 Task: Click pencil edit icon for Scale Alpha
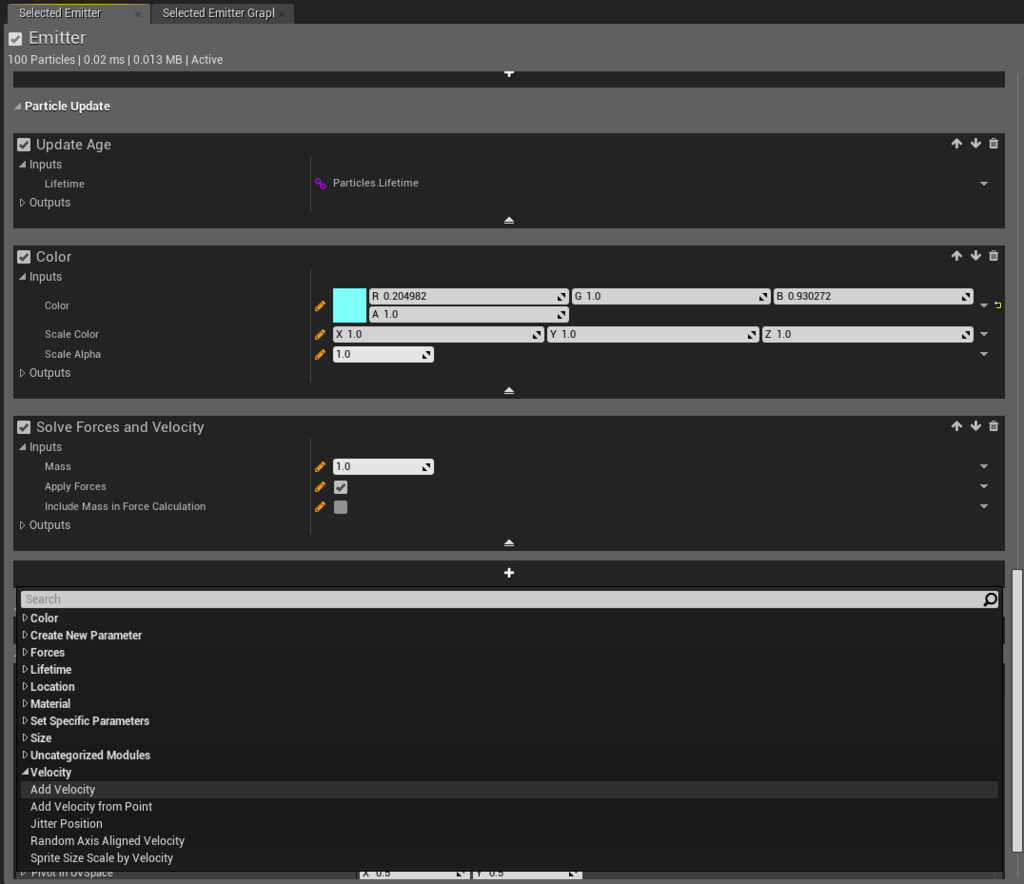coord(320,355)
